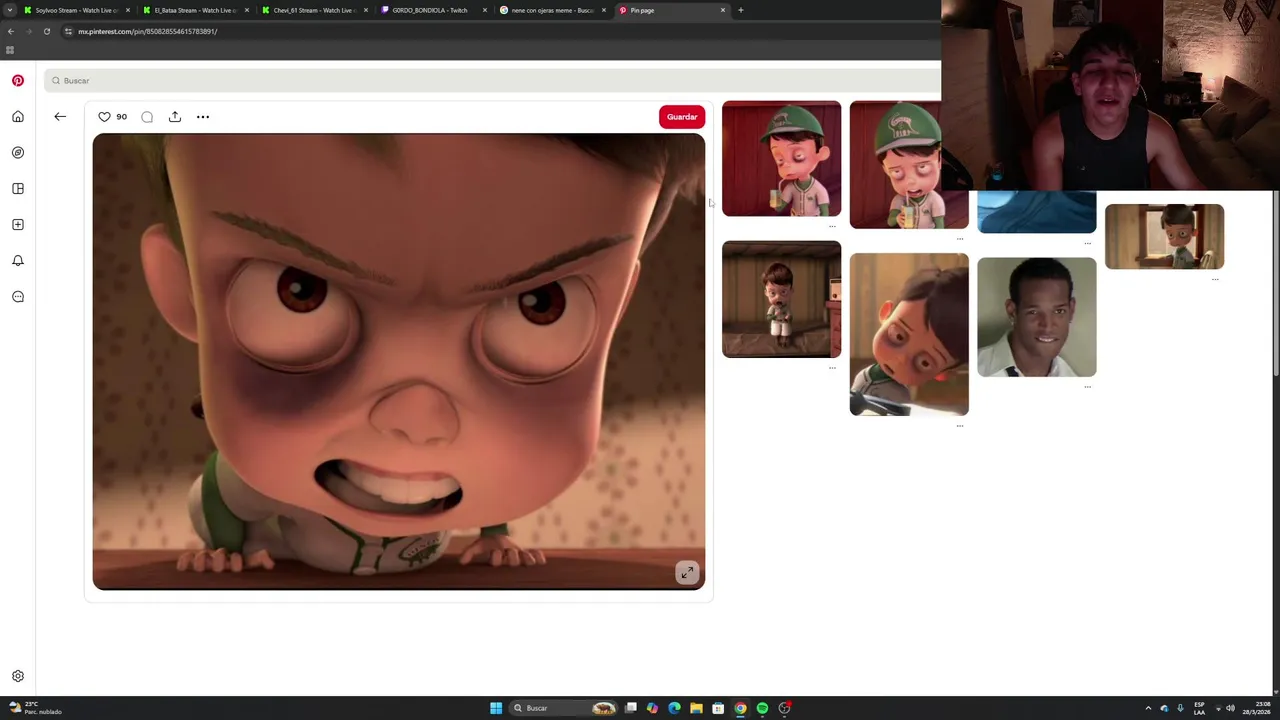
Task: Share the pin via the share icon
Action: (x=175, y=117)
